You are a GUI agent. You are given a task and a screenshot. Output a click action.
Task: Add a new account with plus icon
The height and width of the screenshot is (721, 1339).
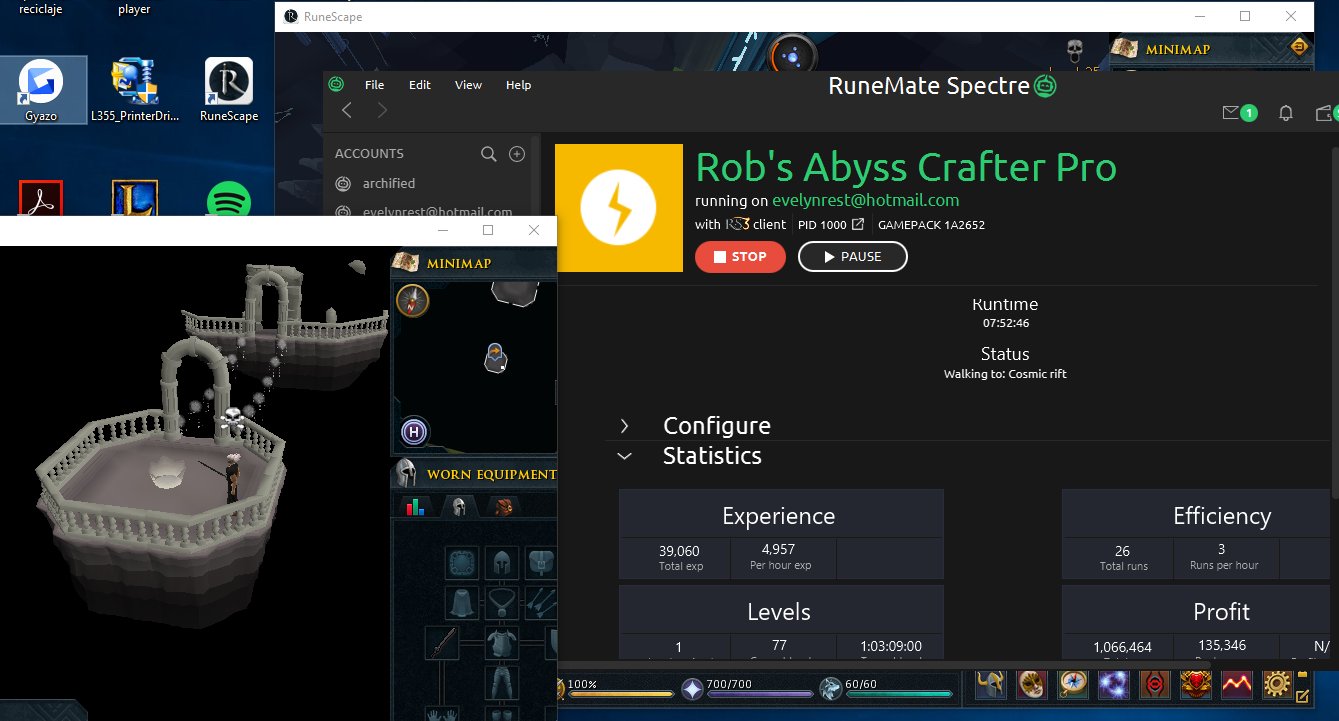[517, 154]
